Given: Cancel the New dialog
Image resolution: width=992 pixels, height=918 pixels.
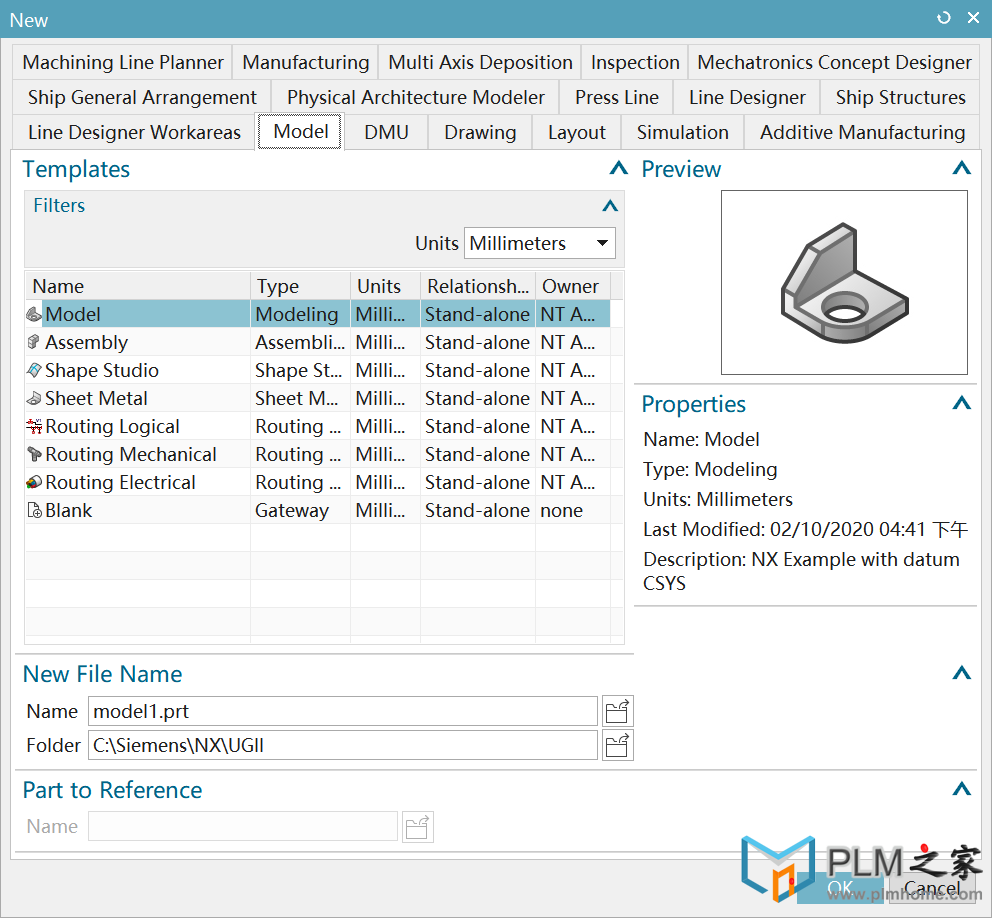Looking at the screenshot, I should [x=931, y=888].
